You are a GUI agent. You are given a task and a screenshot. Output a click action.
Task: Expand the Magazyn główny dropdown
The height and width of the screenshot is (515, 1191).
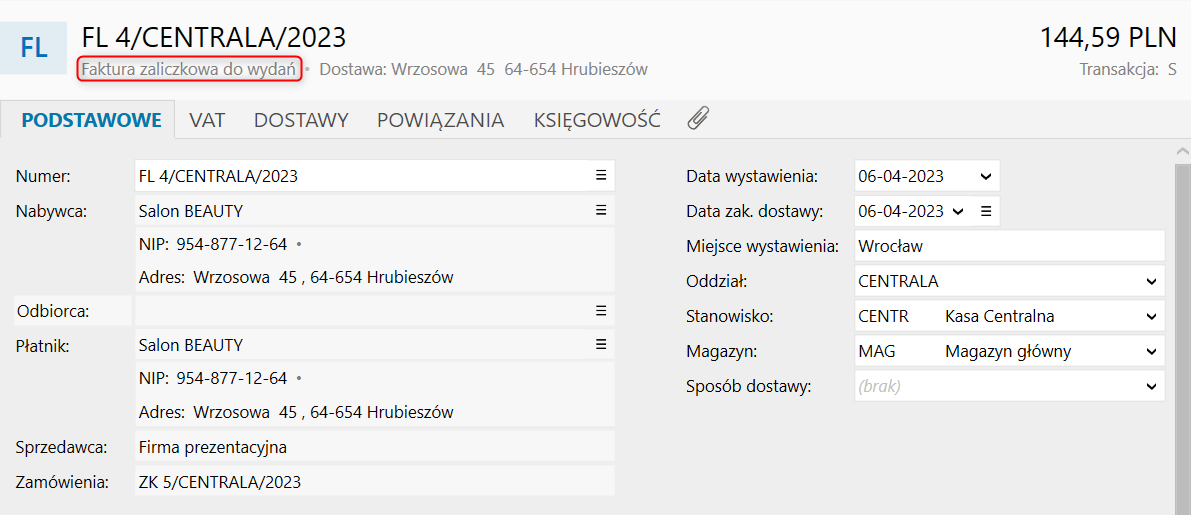1151,351
